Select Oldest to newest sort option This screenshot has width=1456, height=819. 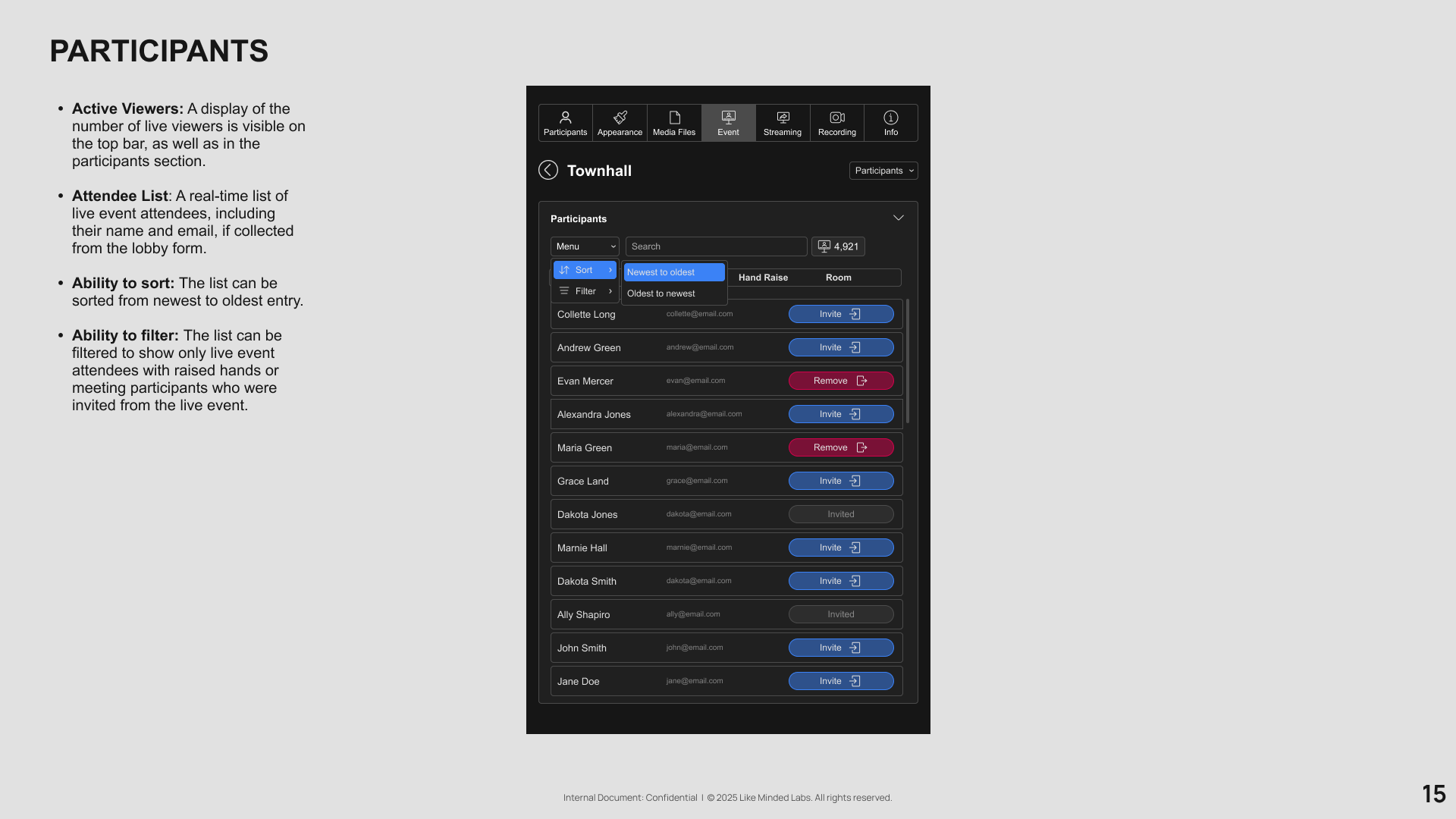coord(673,293)
